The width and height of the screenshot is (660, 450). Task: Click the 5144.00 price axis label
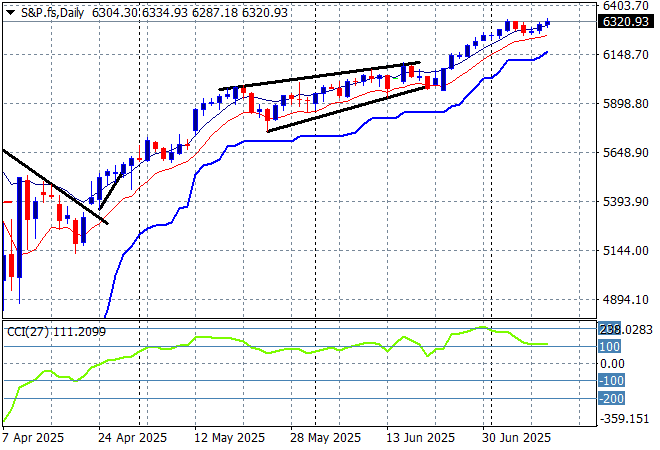[625, 250]
